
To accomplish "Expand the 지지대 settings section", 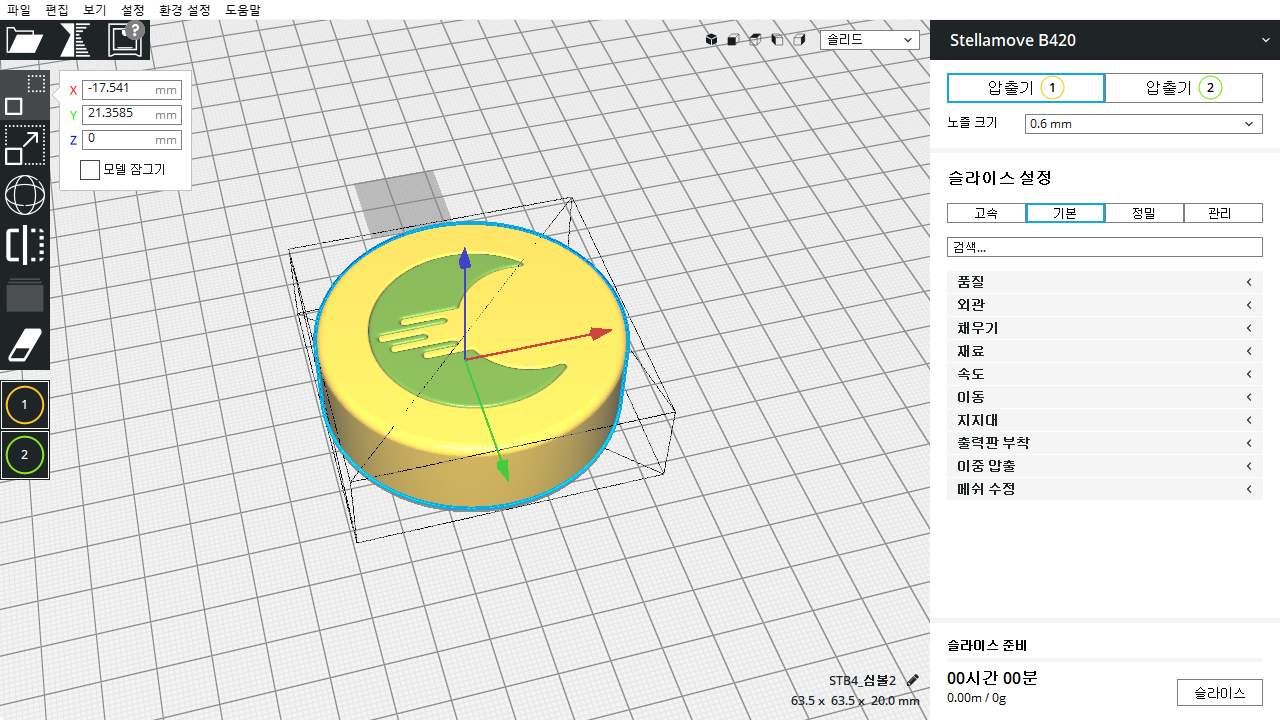I will click(x=1105, y=420).
